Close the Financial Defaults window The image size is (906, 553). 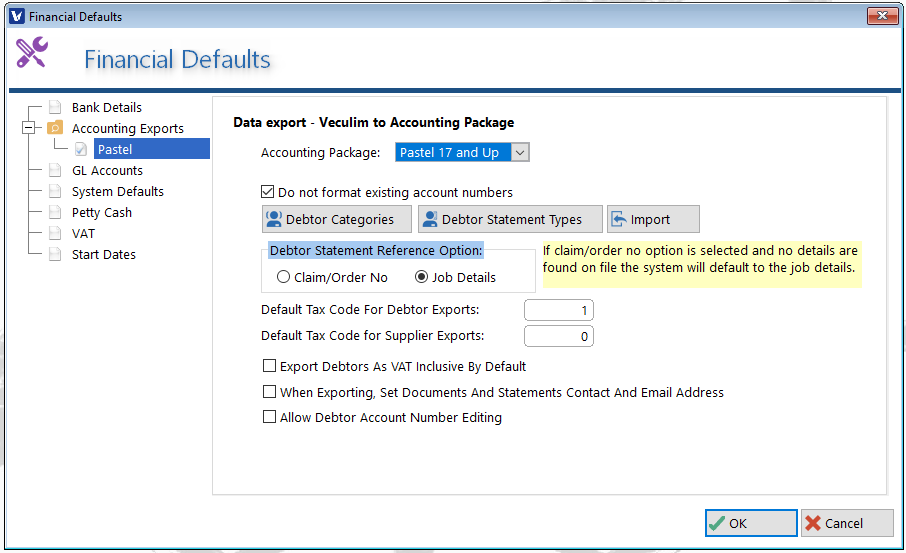(x=882, y=16)
